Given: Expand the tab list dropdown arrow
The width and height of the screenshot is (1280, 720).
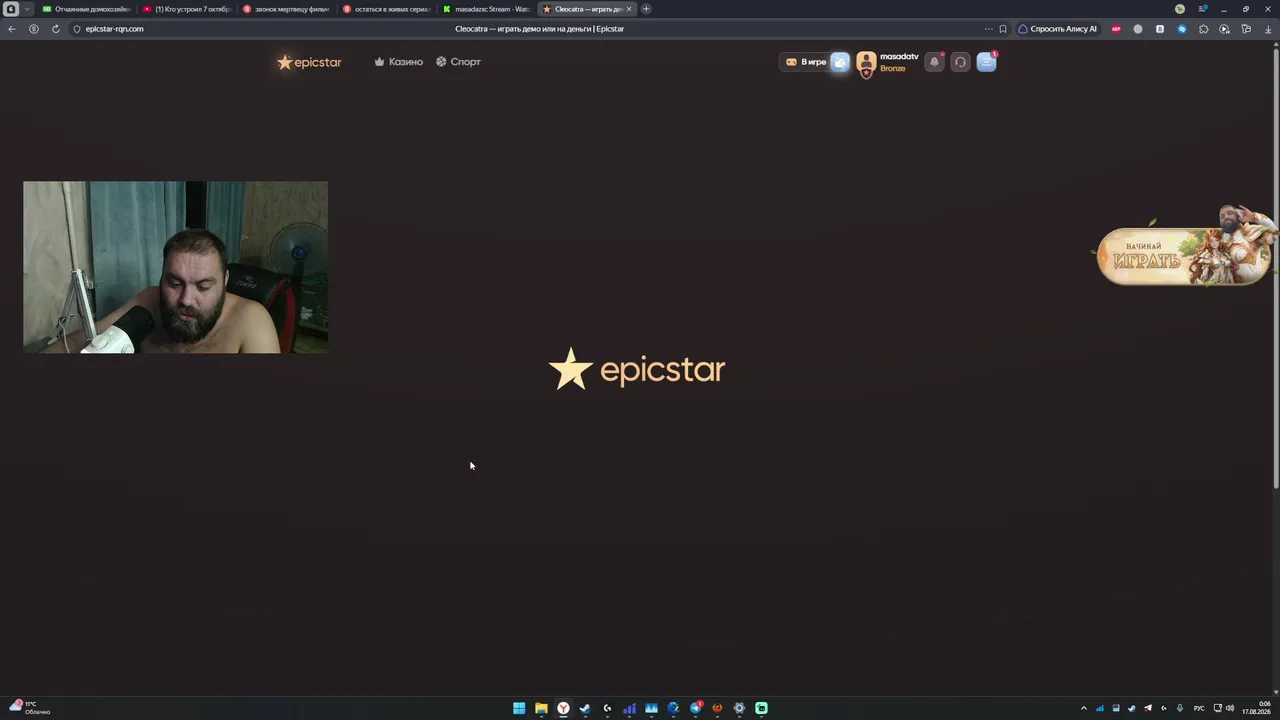Looking at the screenshot, I should pyautogui.click(x=27, y=9).
